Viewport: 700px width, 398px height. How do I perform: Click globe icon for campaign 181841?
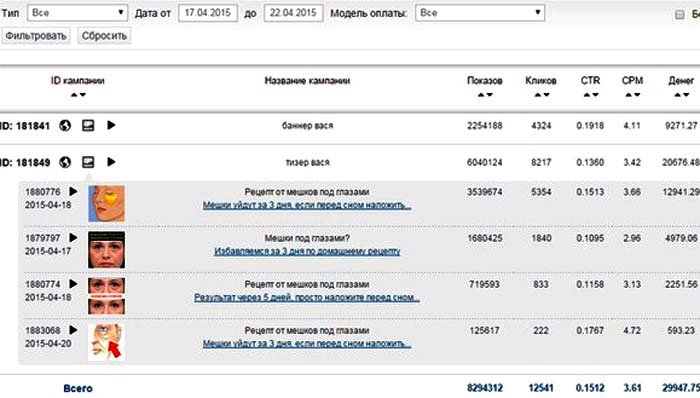[x=65, y=126]
